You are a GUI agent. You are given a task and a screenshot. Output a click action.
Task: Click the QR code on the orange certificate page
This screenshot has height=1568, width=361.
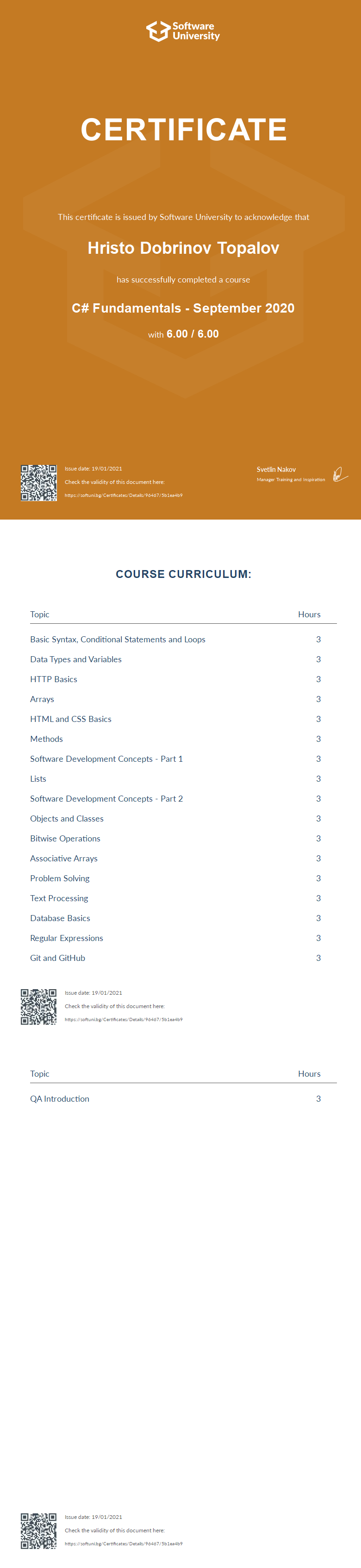pyautogui.click(x=38, y=482)
